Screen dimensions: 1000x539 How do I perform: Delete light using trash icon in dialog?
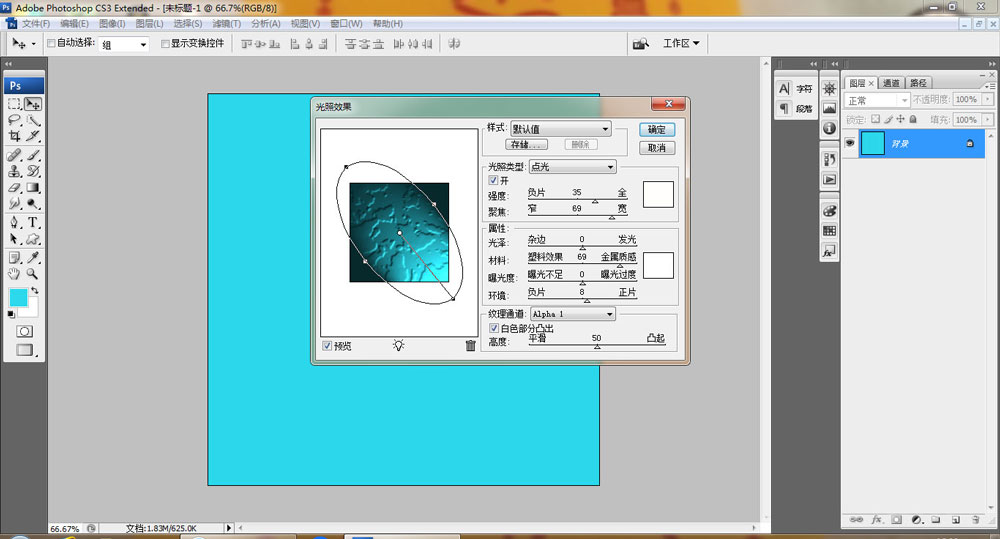click(x=471, y=345)
